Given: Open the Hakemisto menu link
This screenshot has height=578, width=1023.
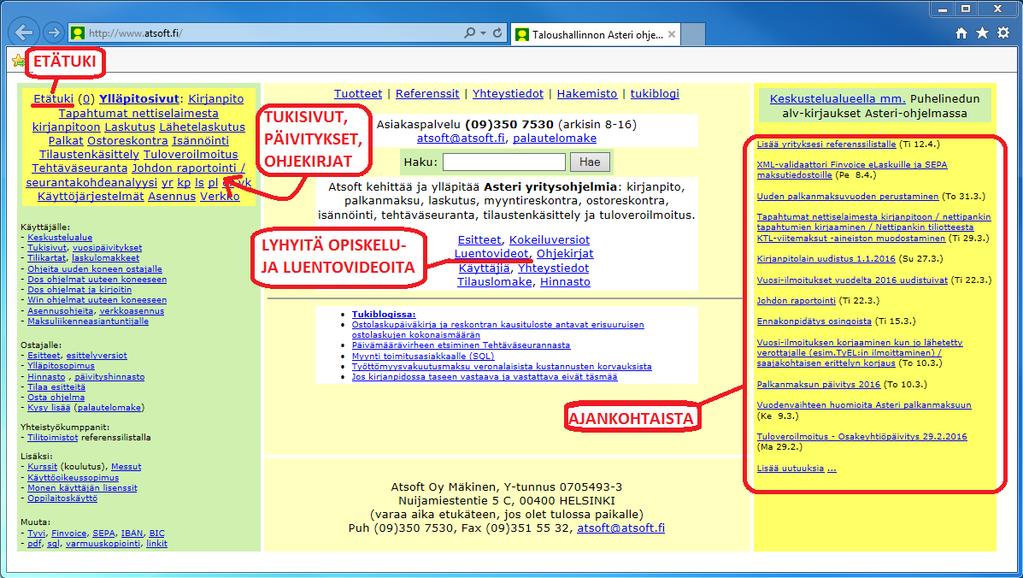Looking at the screenshot, I should pyautogui.click(x=587, y=94).
